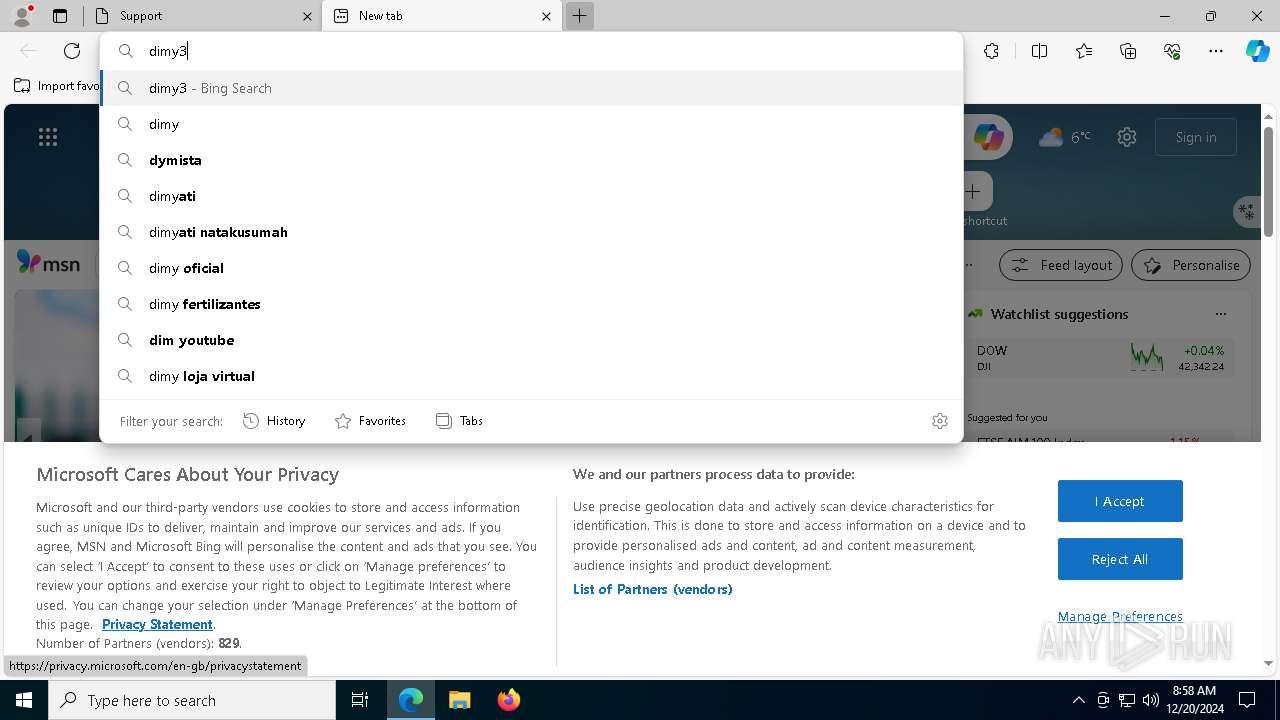Open the weather widget showing 6°C
The height and width of the screenshot is (720, 1280).
pos(1065,137)
